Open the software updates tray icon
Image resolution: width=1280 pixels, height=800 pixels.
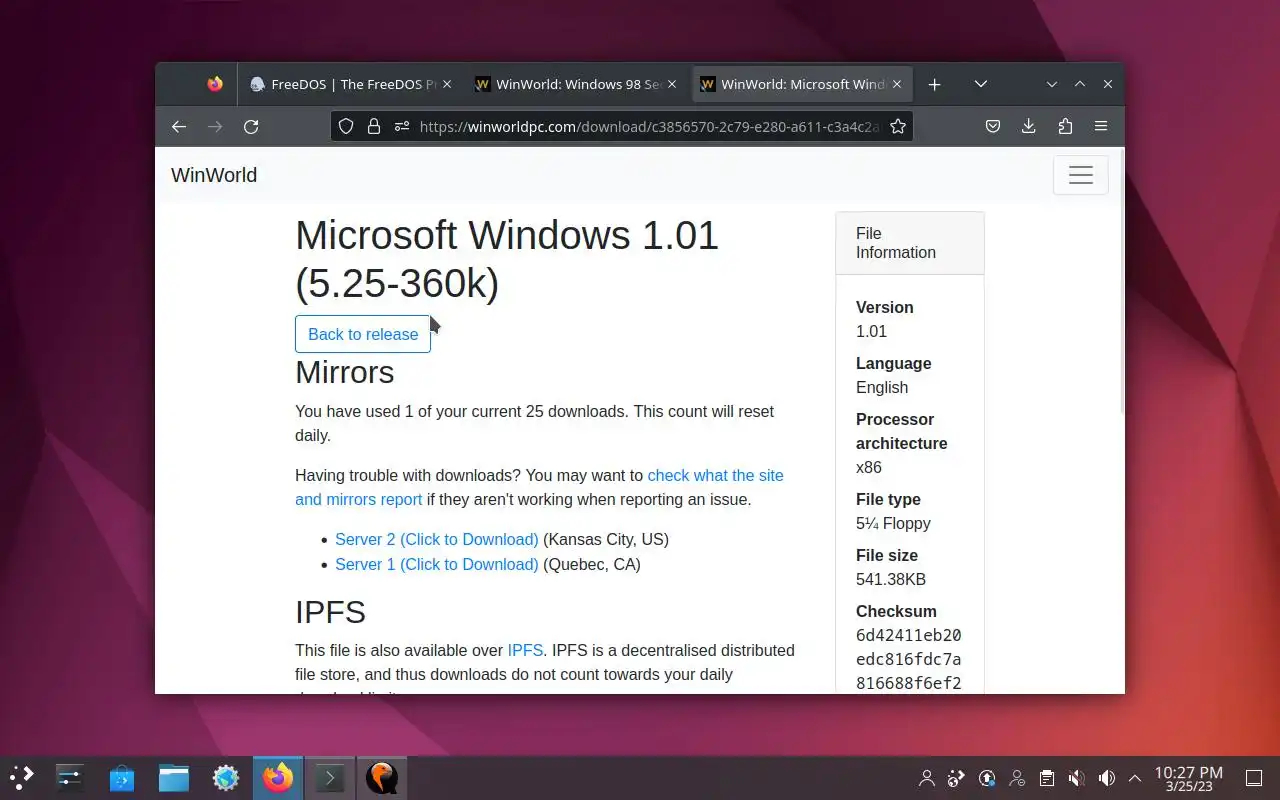tap(986, 777)
